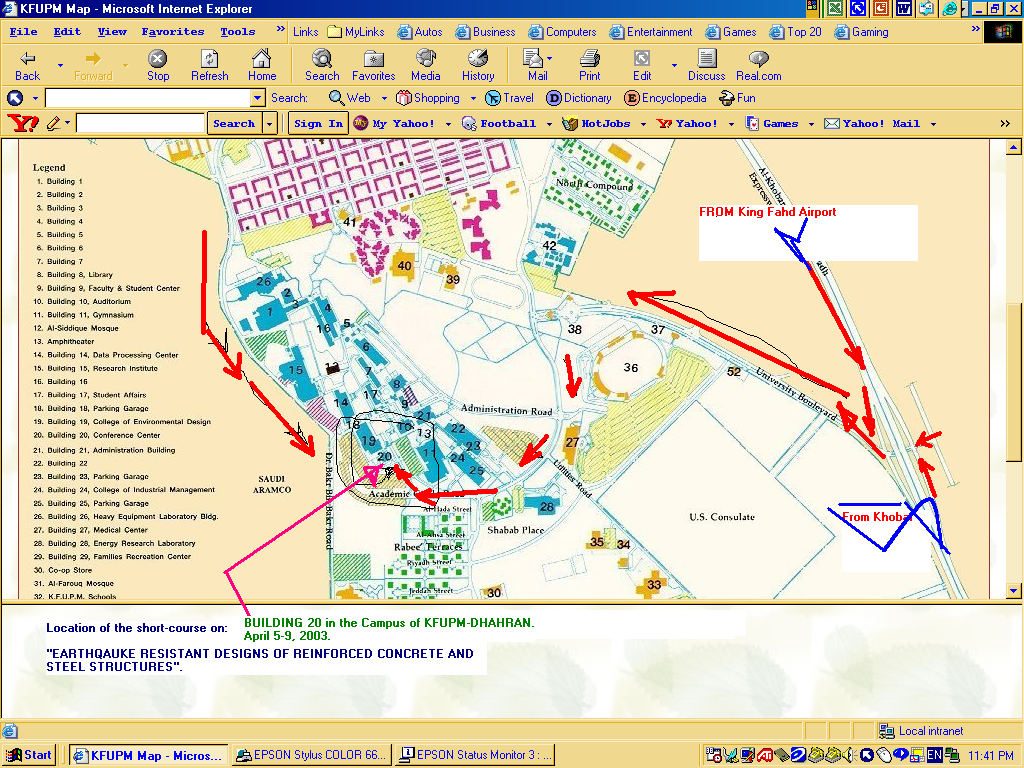Open the Favorites menu

tap(172, 32)
